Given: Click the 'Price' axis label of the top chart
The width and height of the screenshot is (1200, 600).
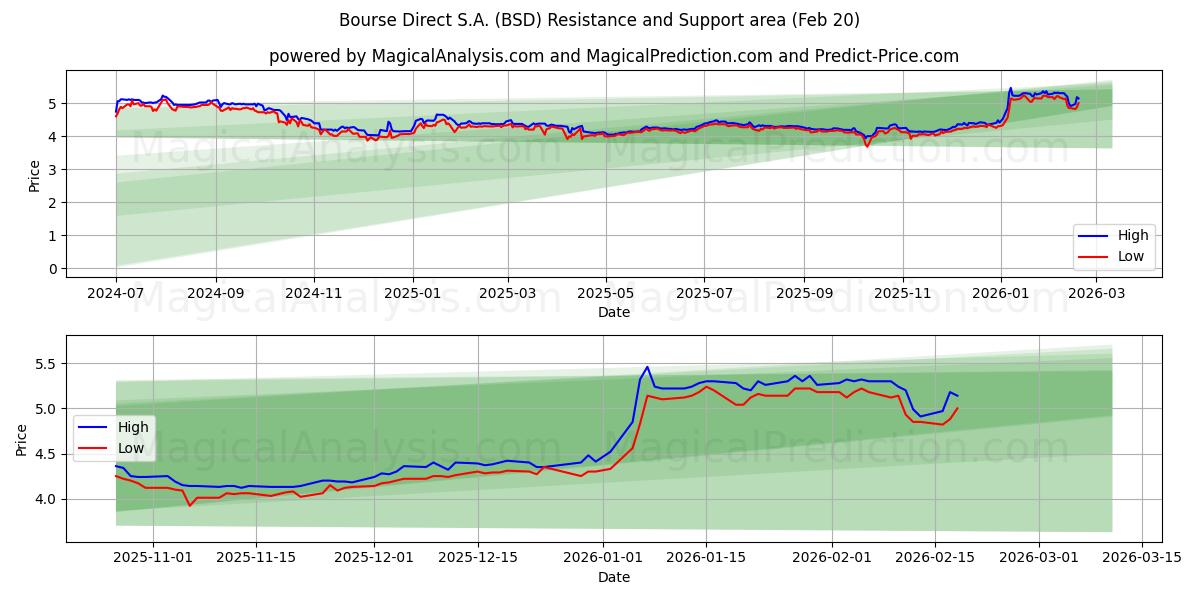Looking at the screenshot, I should (x=34, y=176).
